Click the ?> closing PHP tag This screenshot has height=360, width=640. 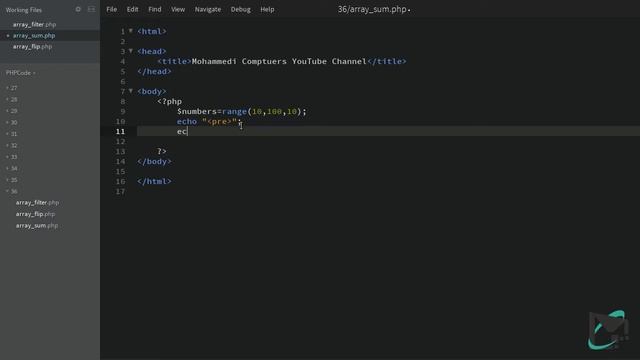(x=162, y=151)
